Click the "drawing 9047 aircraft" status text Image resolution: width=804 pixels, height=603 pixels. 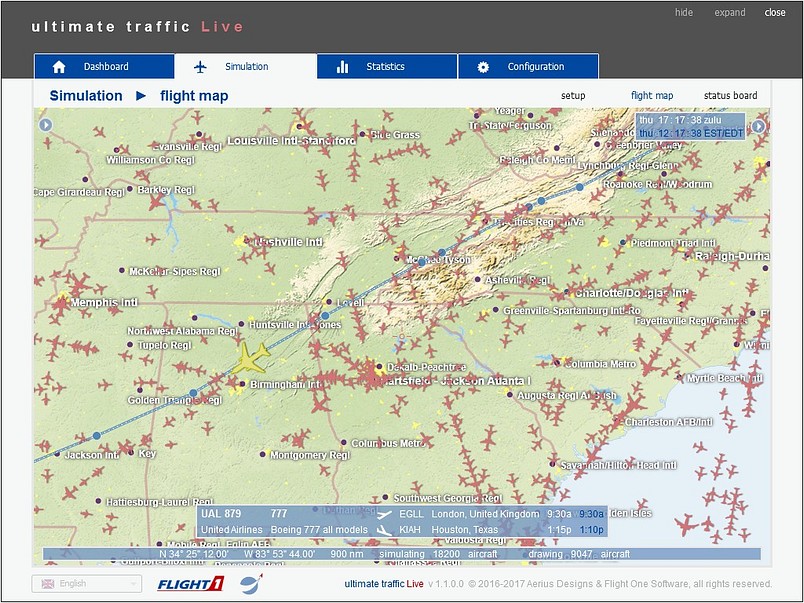[579, 554]
